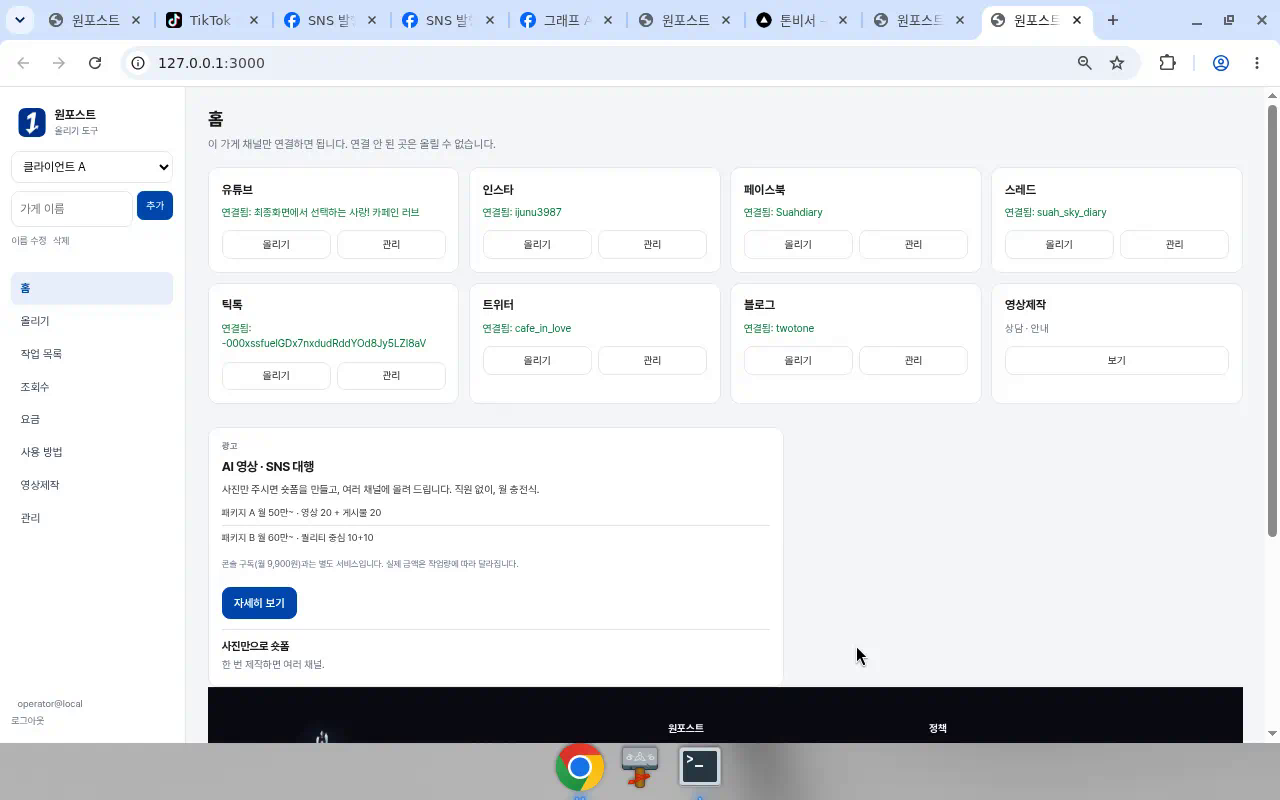The height and width of the screenshot is (800, 1280).
Task: Focus the 가게 이름 input field
Action: click(x=72, y=208)
